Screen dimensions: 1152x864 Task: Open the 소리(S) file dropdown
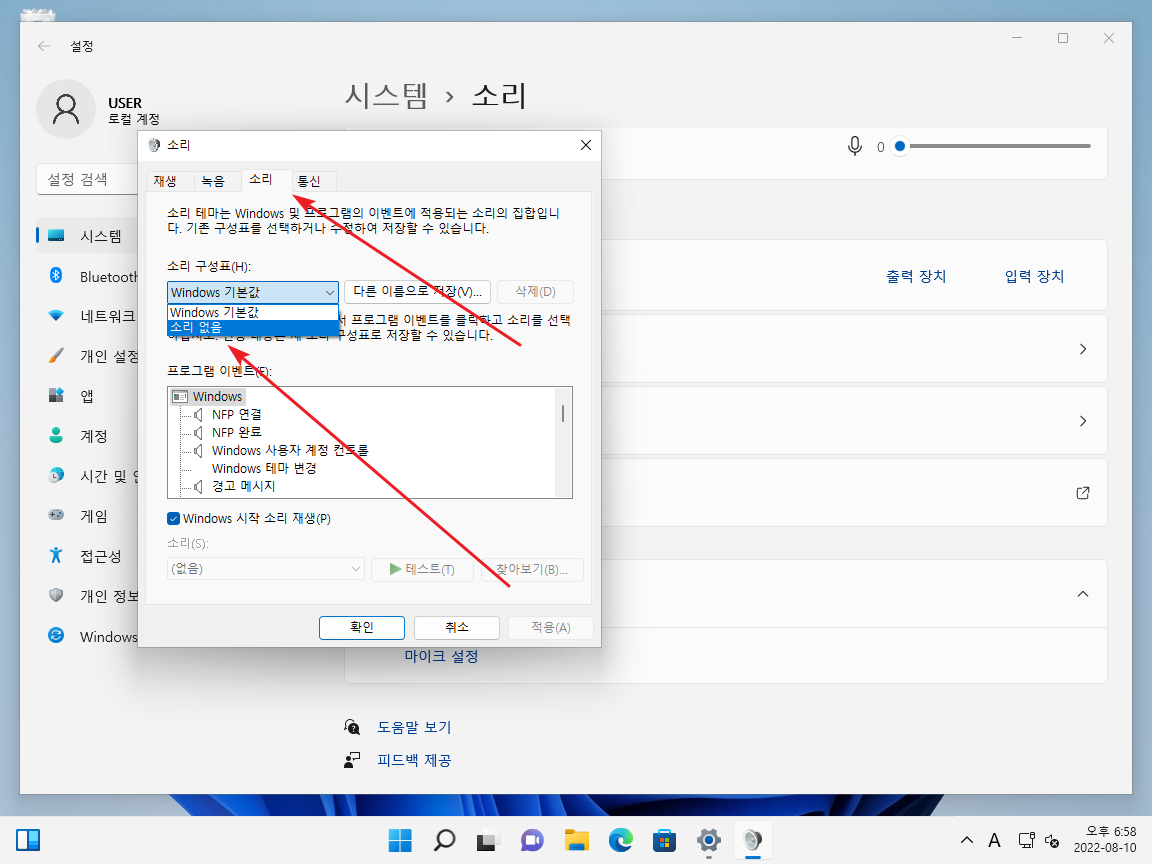point(265,569)
